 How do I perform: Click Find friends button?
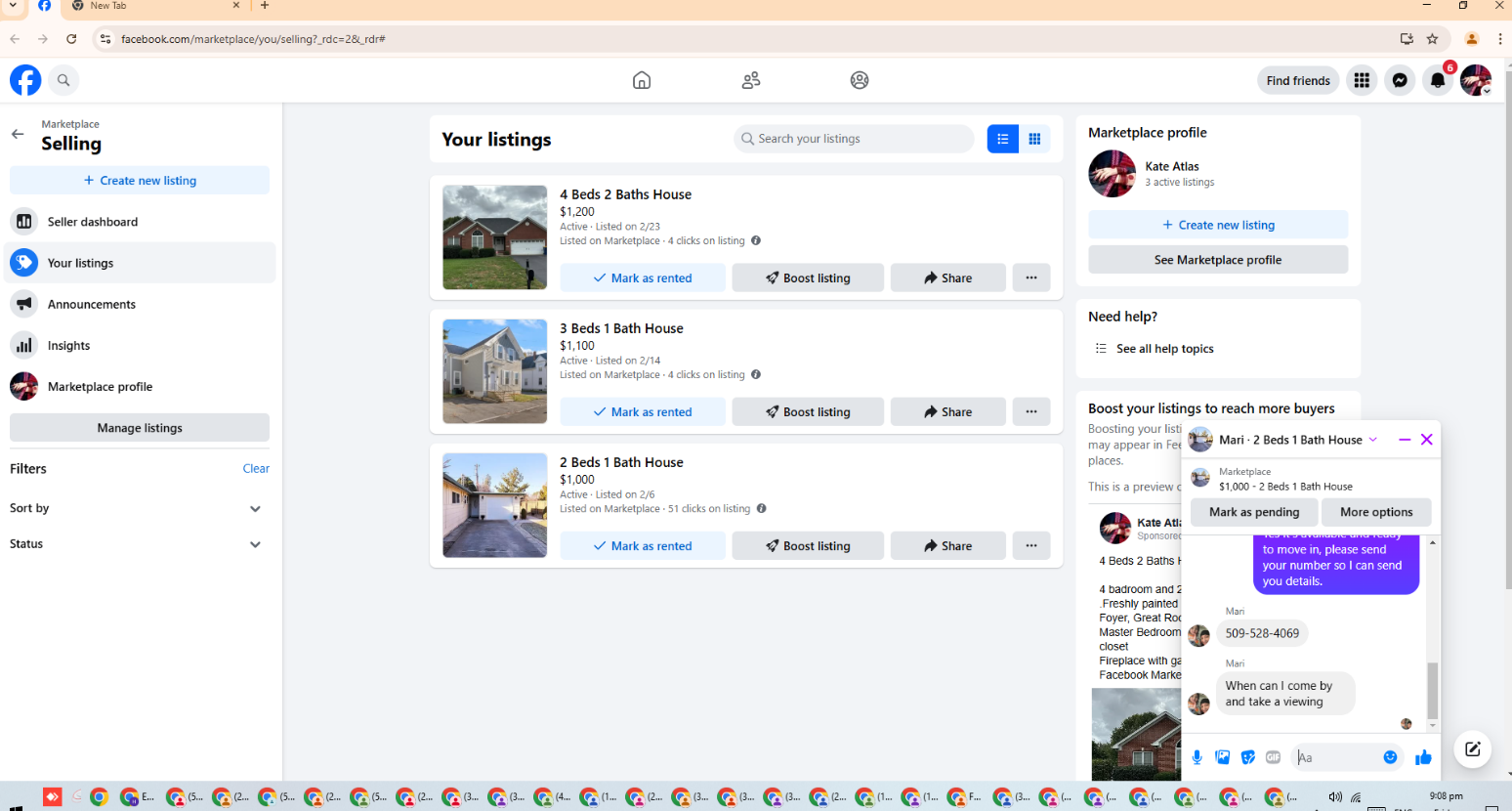[x=1298, y=80]
